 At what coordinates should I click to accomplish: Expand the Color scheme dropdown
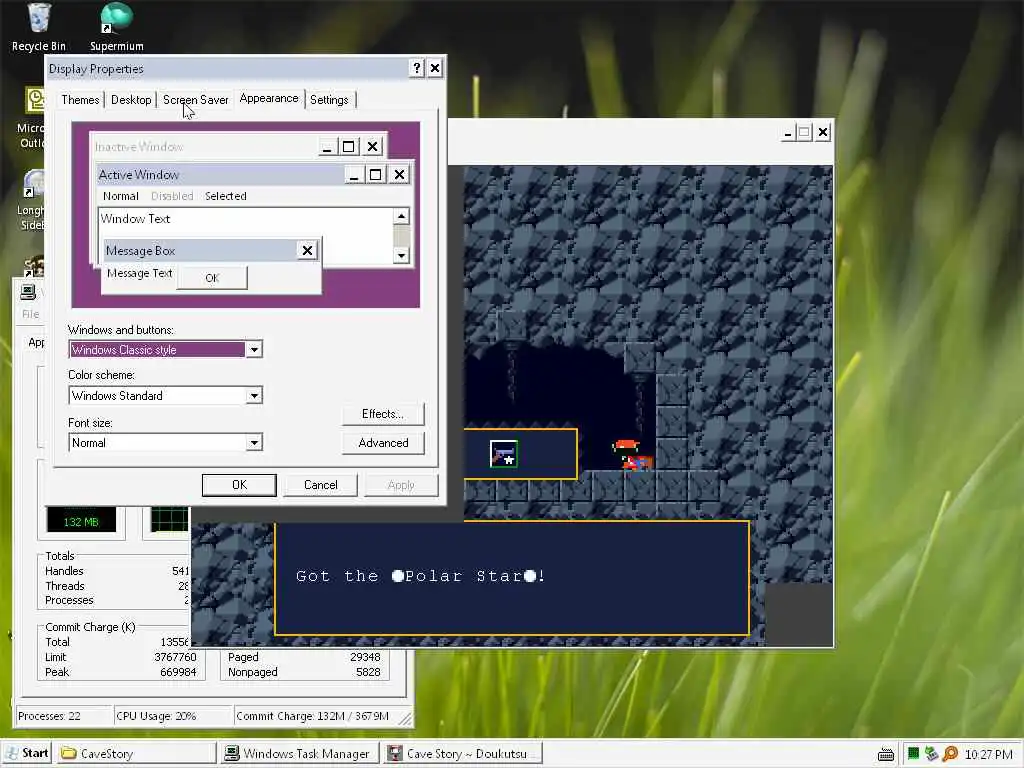pyautogui.click(x=254, y=396)
